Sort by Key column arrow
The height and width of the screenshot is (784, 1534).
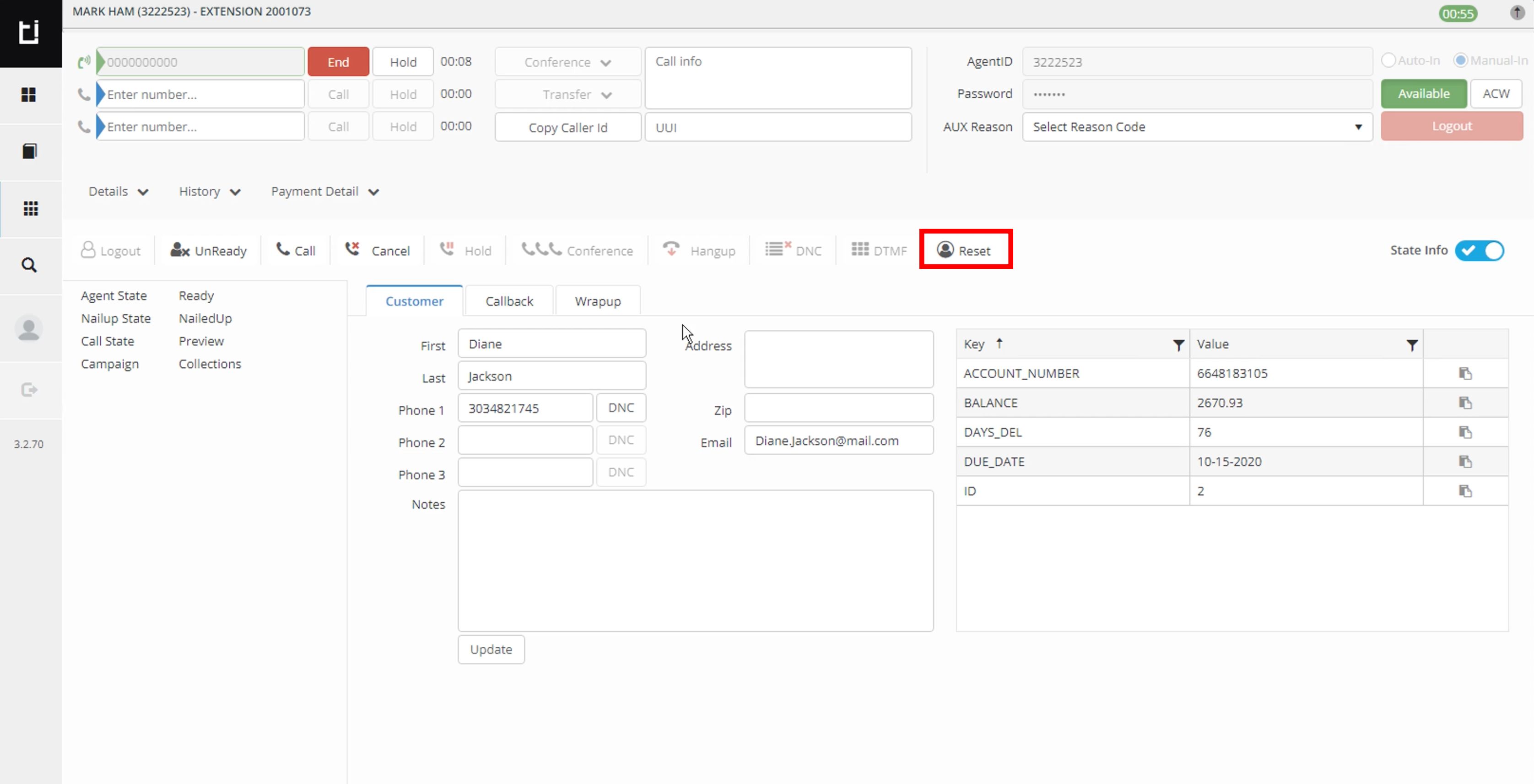coord(999,343)
